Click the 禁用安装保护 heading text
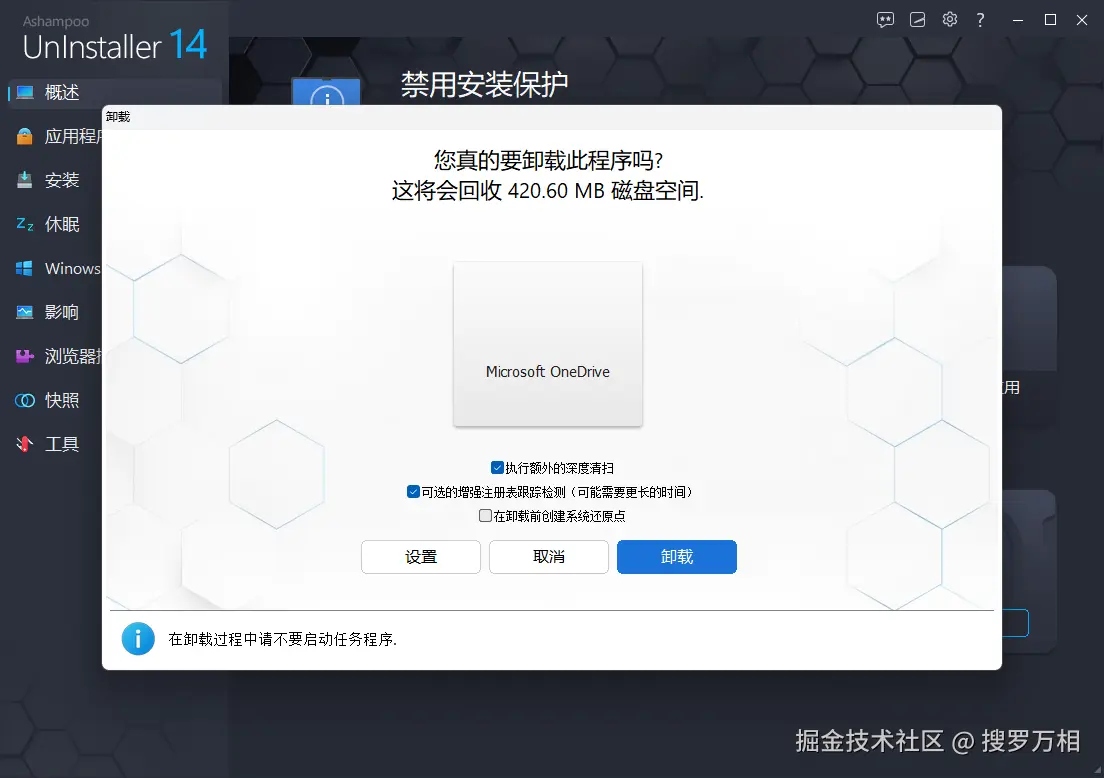Screen dimensions: 1104x778 pyautogui.click(x=484, y=84)
